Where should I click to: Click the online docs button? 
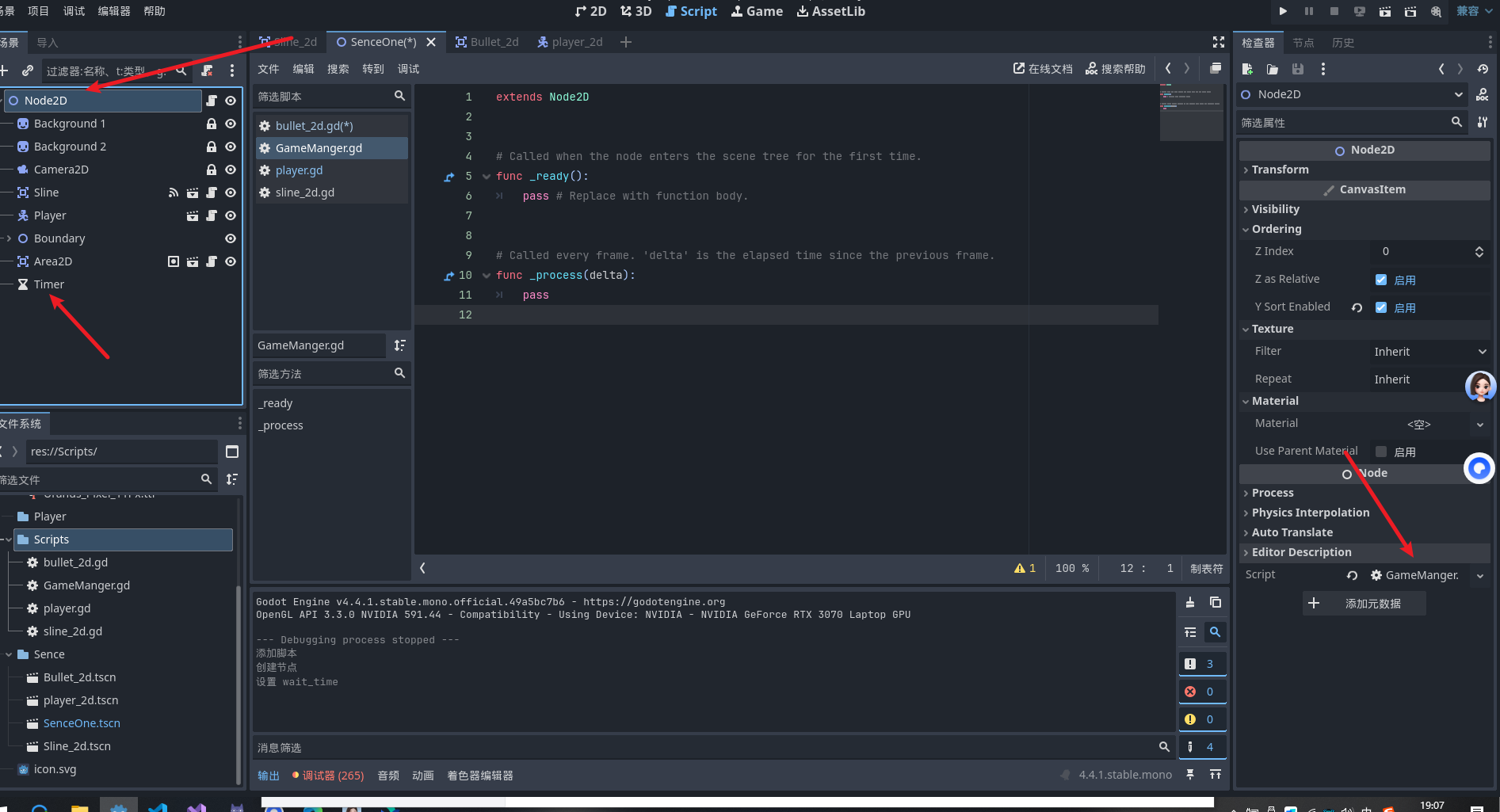[1043, 69]
